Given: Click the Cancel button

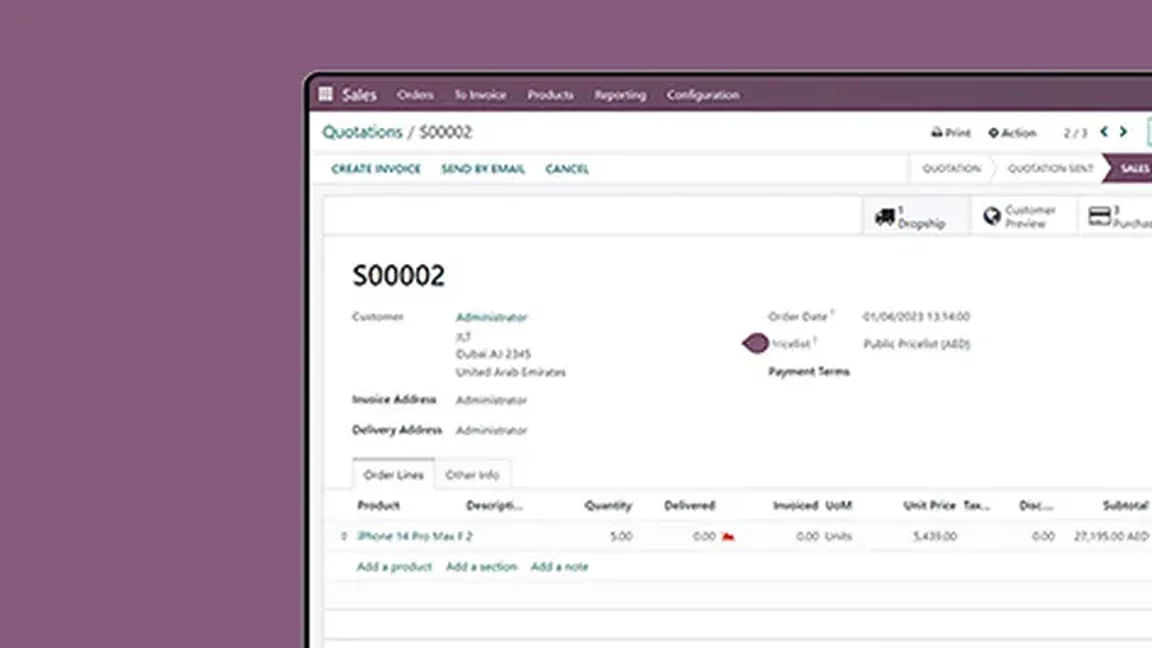Looking at the screenshot, I should point(566,169).
